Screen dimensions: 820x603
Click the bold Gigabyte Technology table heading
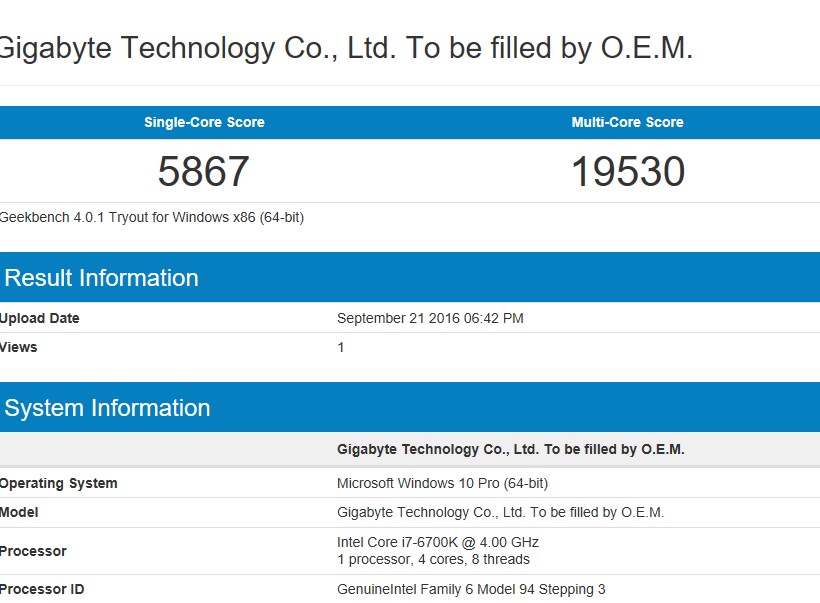click(510, 449)
